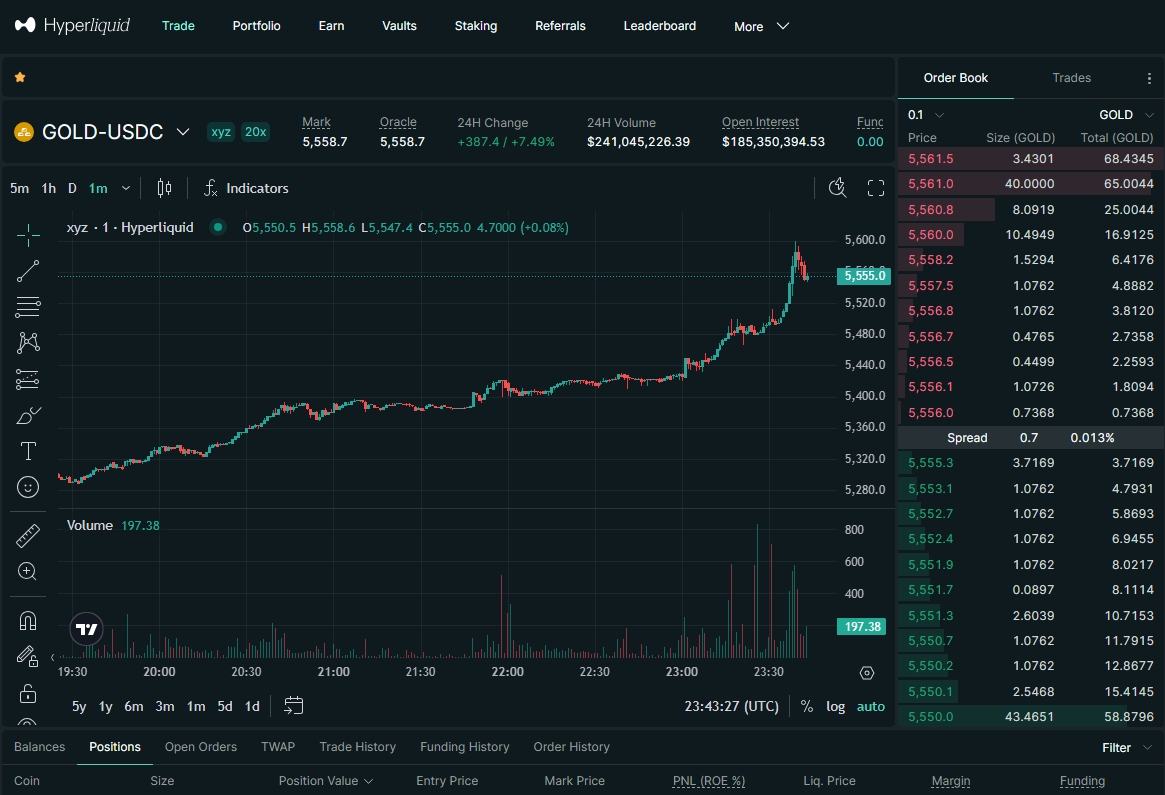1165x795 pixels.
Task: Switch to the Trades tab
Action: click(1071, 78)
